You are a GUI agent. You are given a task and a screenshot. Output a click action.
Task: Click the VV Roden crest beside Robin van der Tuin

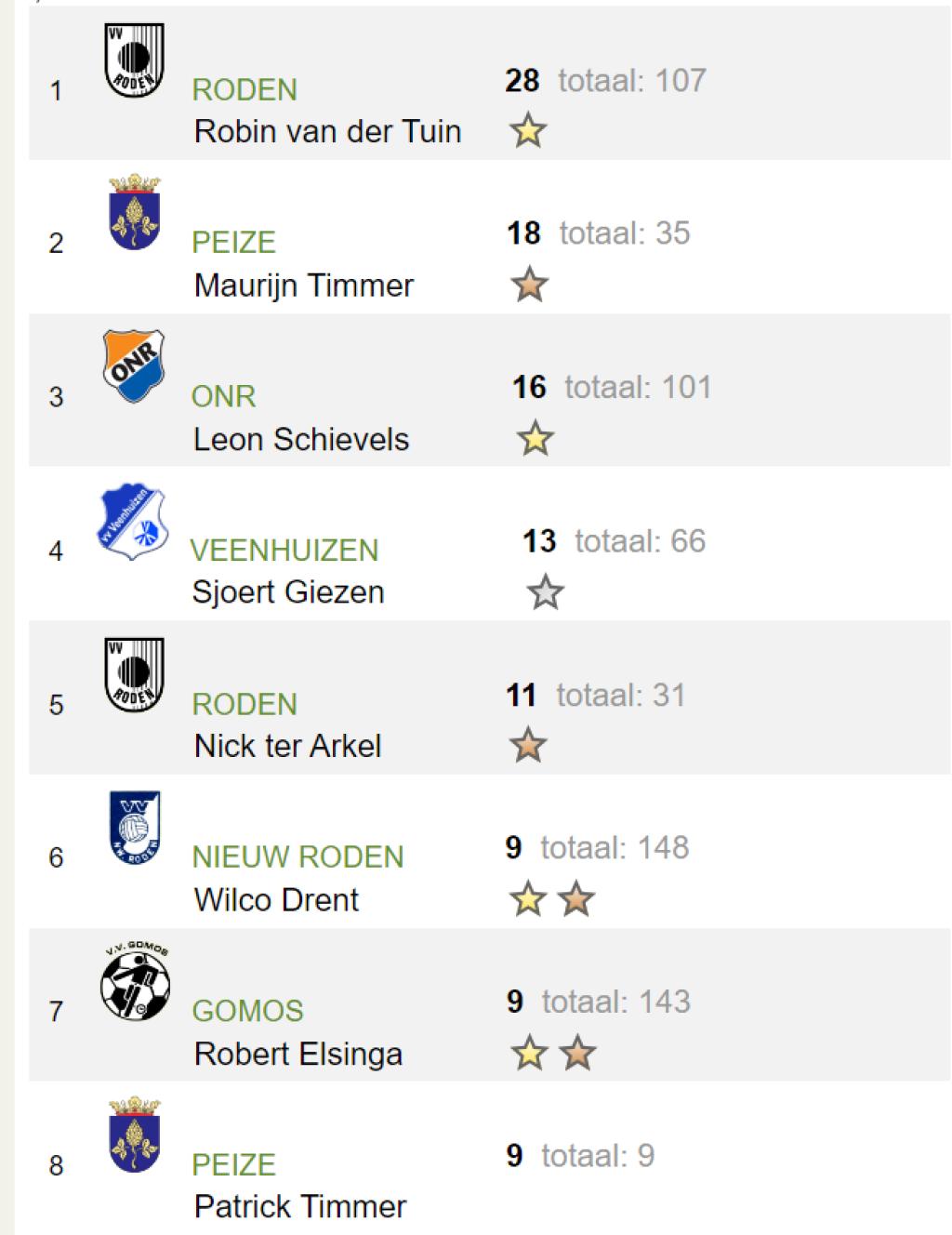134,60
